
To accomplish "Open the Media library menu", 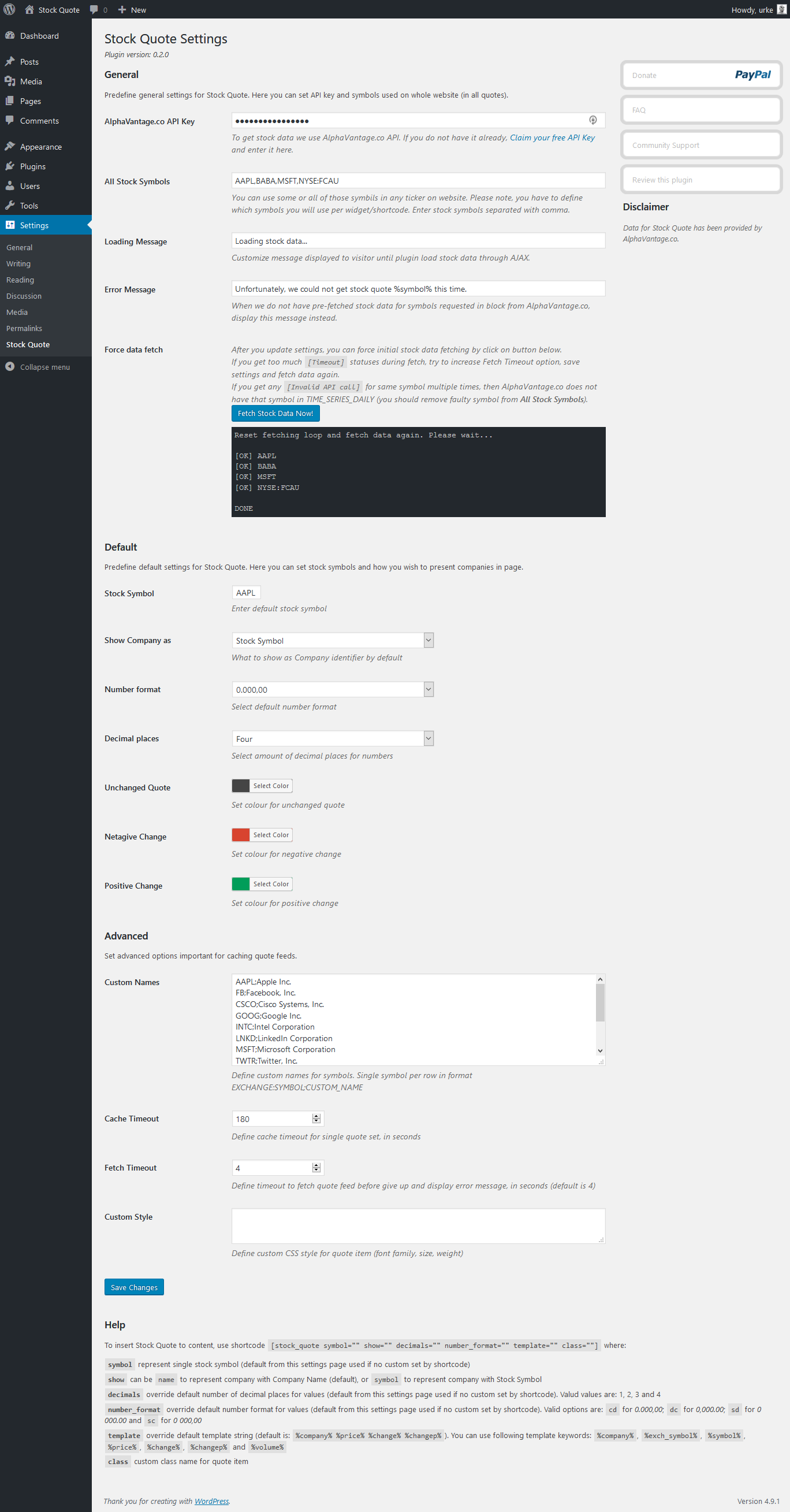I will click(x=46, y=81).
